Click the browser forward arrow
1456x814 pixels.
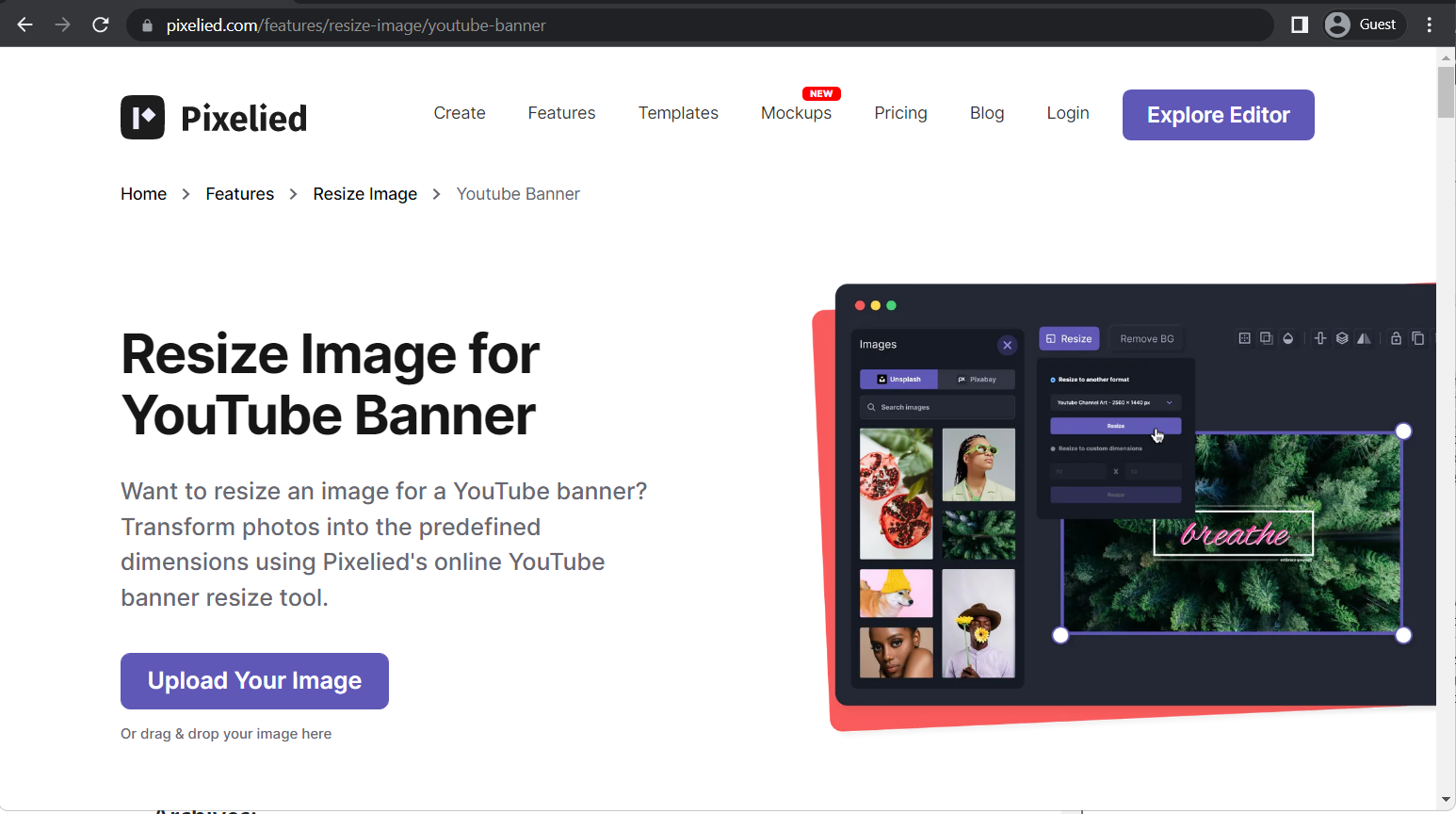pyautogui.click(x=63, y=24)
